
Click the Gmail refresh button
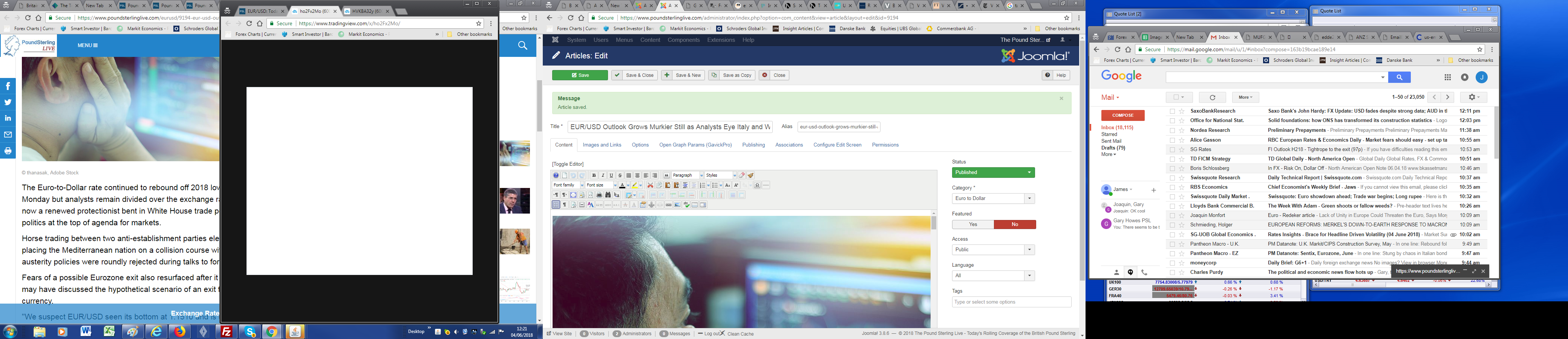coord(1212,98)
